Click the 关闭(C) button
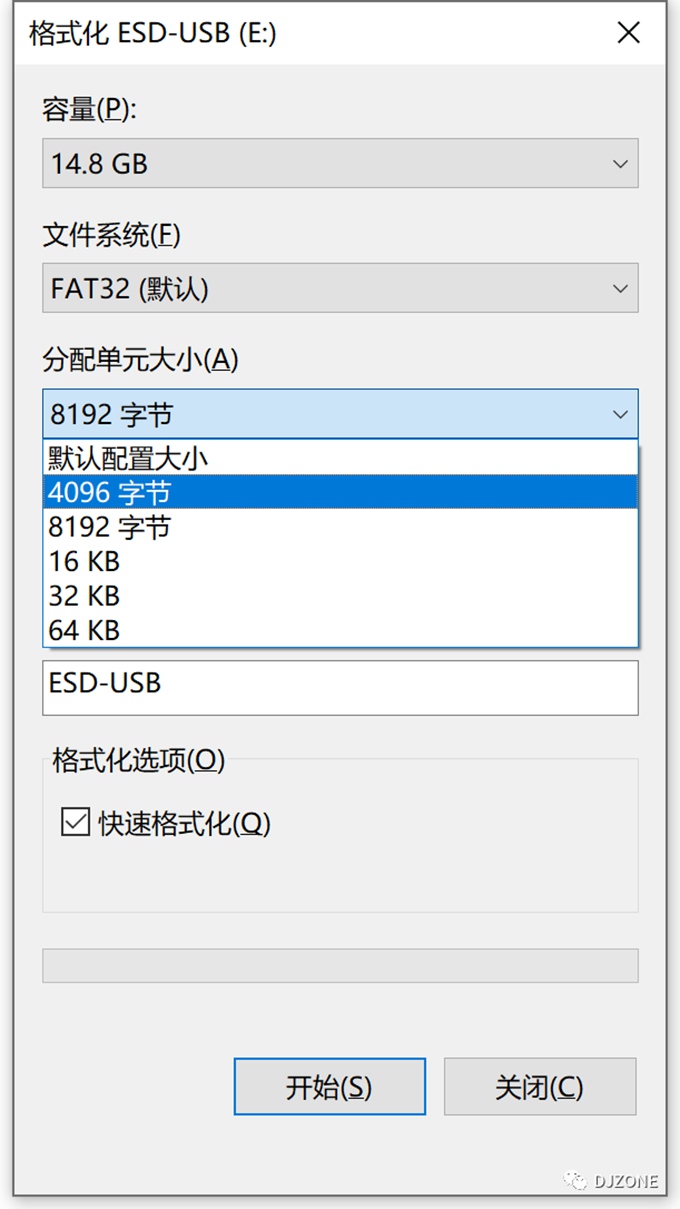The height and width of the screenshot is (1209, 680). click(x=539, y=1087)
